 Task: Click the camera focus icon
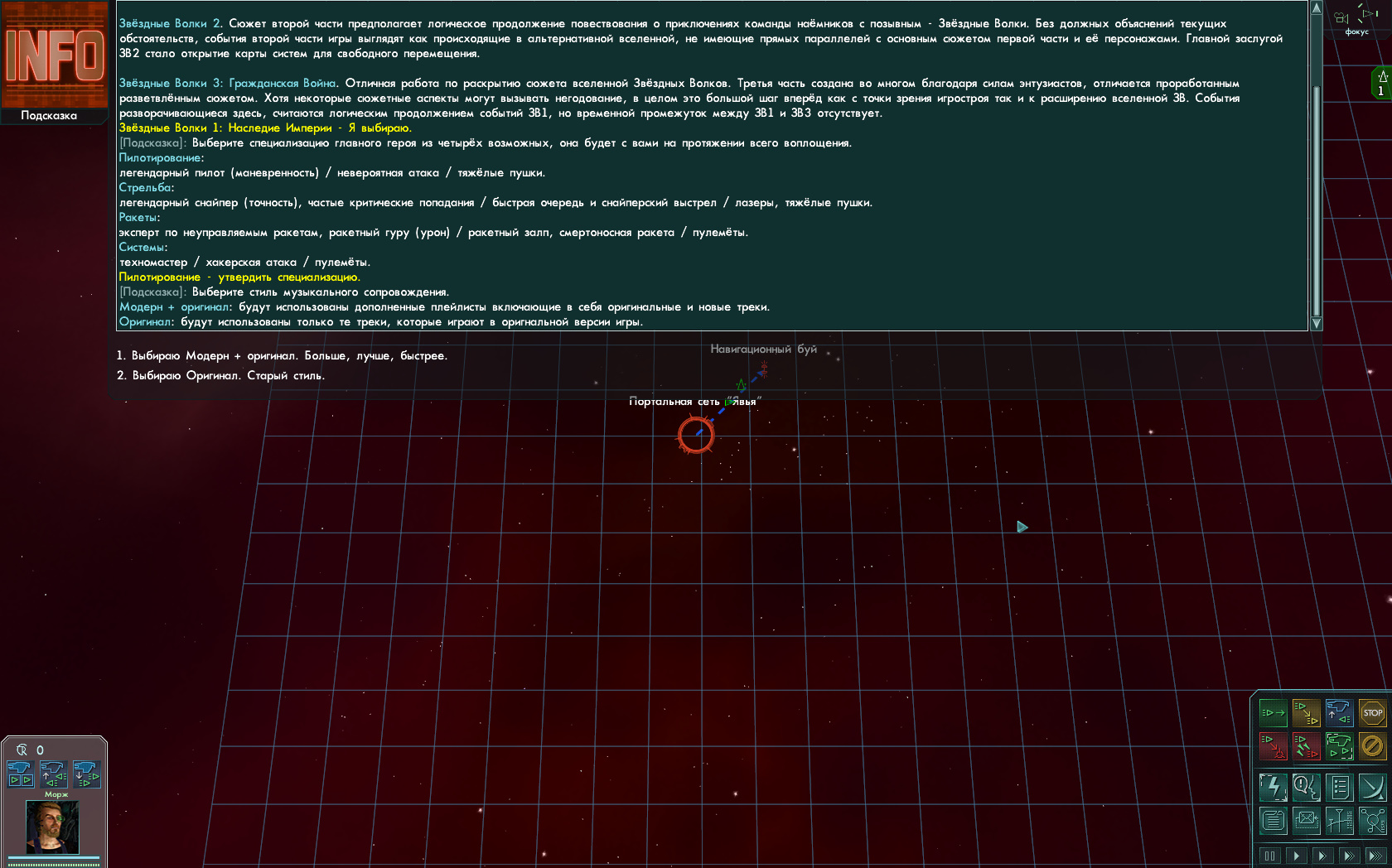click(x=1341, y=17)
